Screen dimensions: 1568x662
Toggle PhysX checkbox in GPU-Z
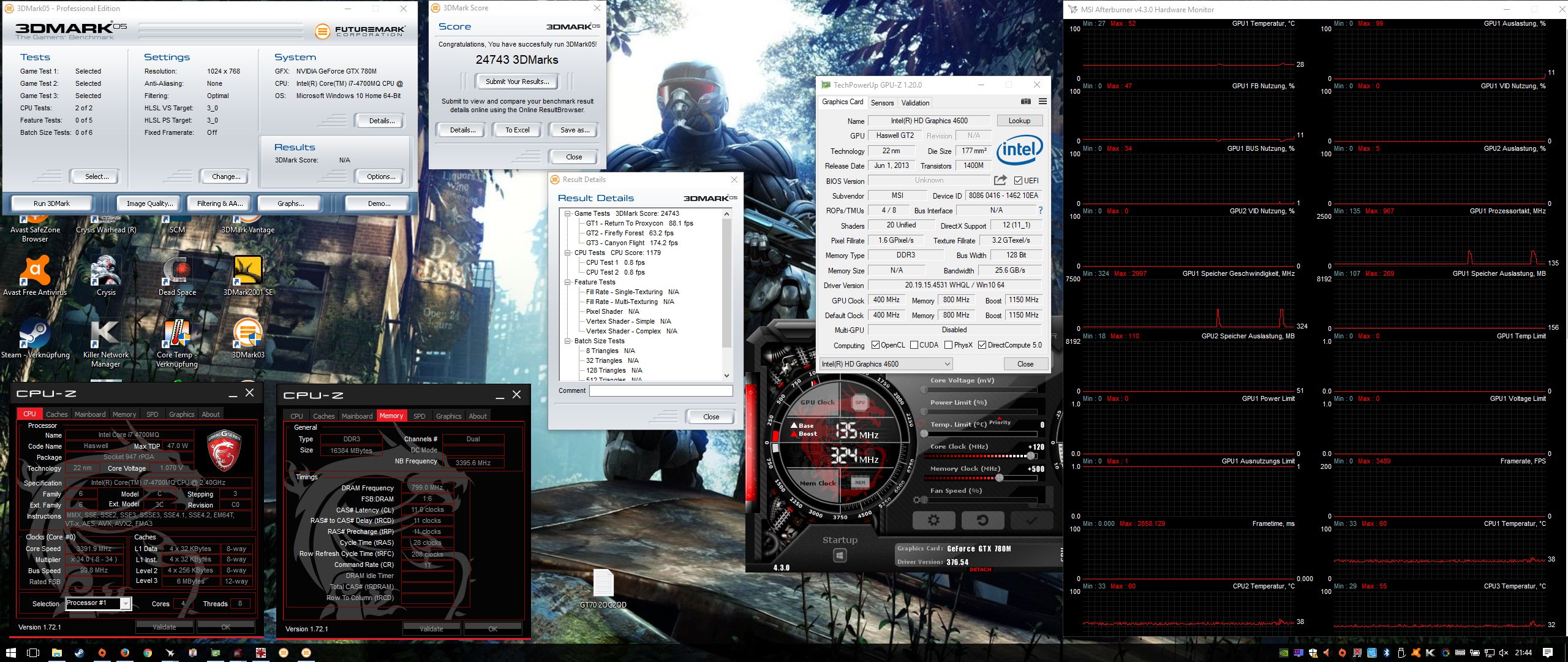[948, 345]
